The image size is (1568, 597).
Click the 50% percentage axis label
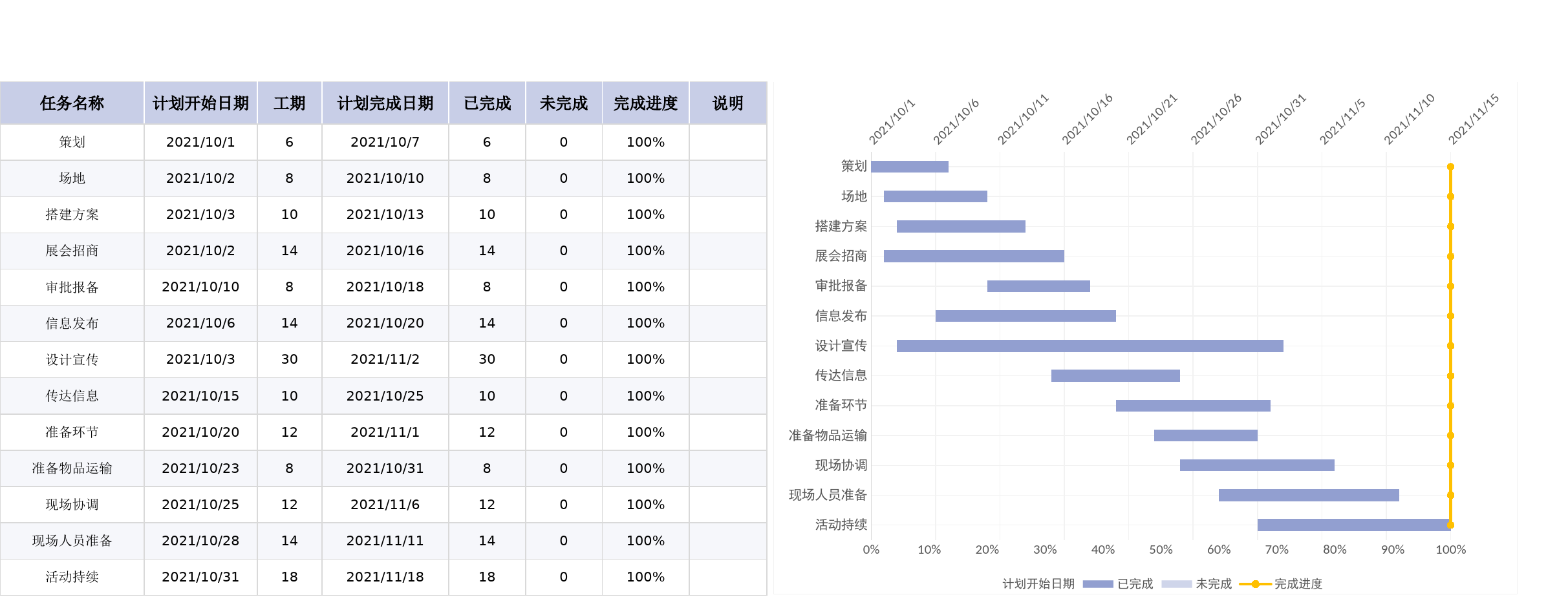[1161, 550]
